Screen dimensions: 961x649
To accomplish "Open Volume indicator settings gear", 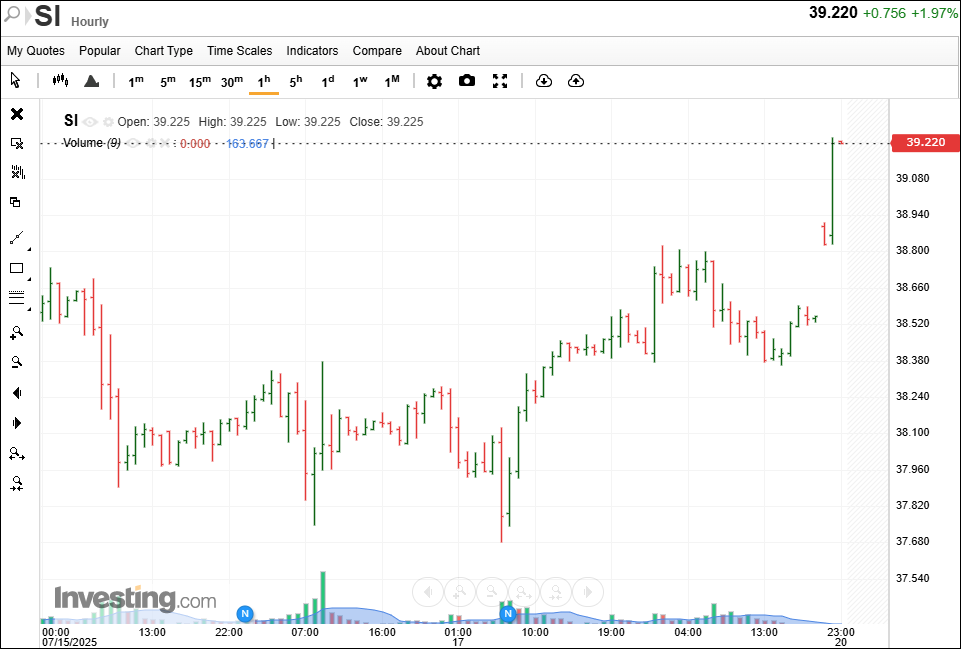I will [150, 143].
